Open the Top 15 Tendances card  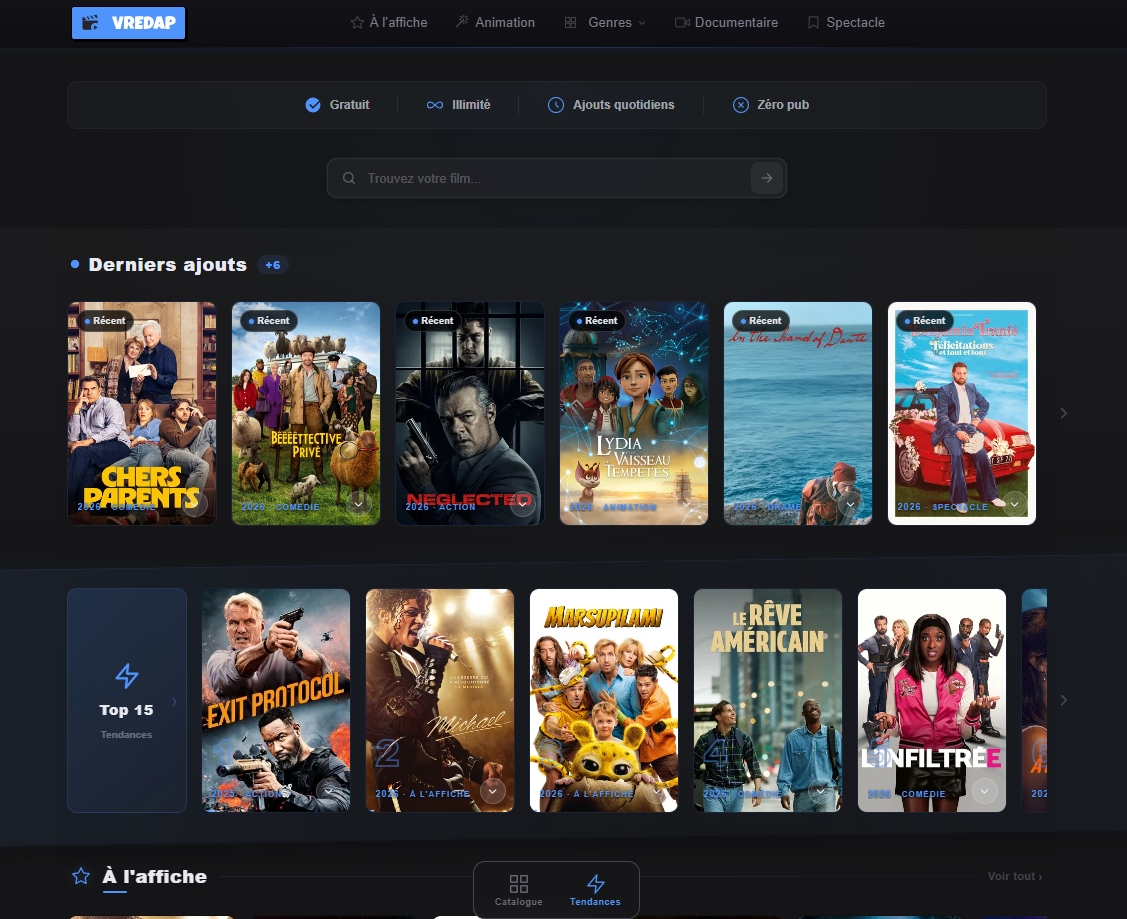click(126, 701)
